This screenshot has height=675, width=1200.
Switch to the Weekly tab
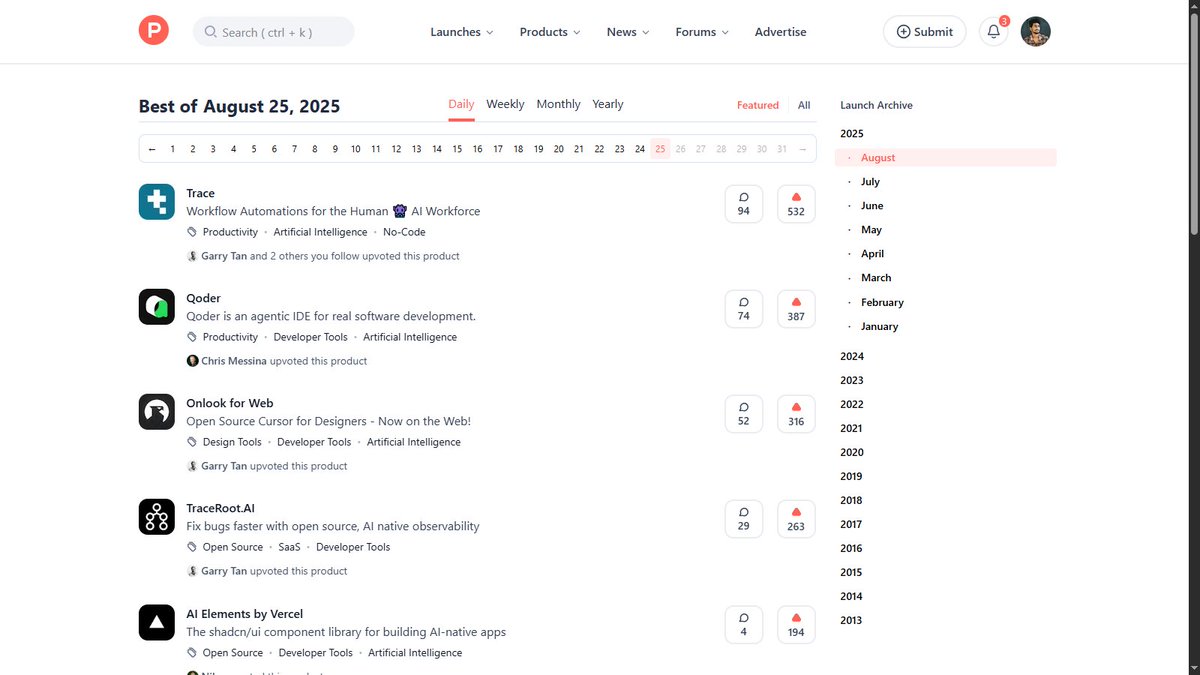pos(505,104)
